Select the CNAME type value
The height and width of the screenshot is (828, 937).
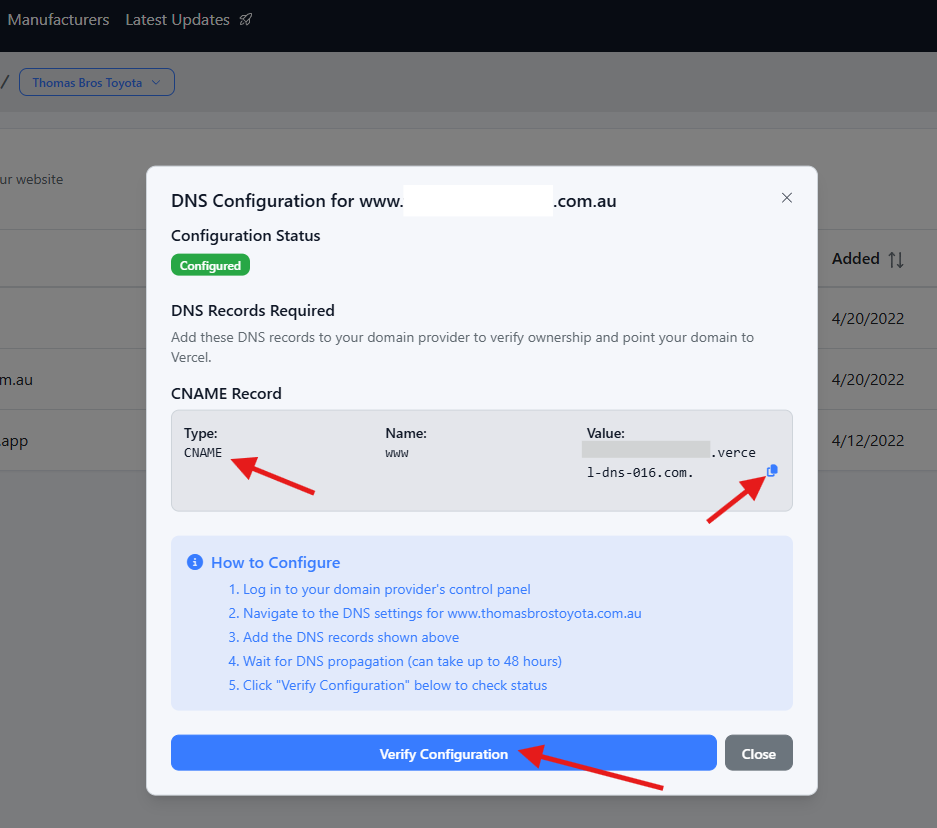coord(203,452)
